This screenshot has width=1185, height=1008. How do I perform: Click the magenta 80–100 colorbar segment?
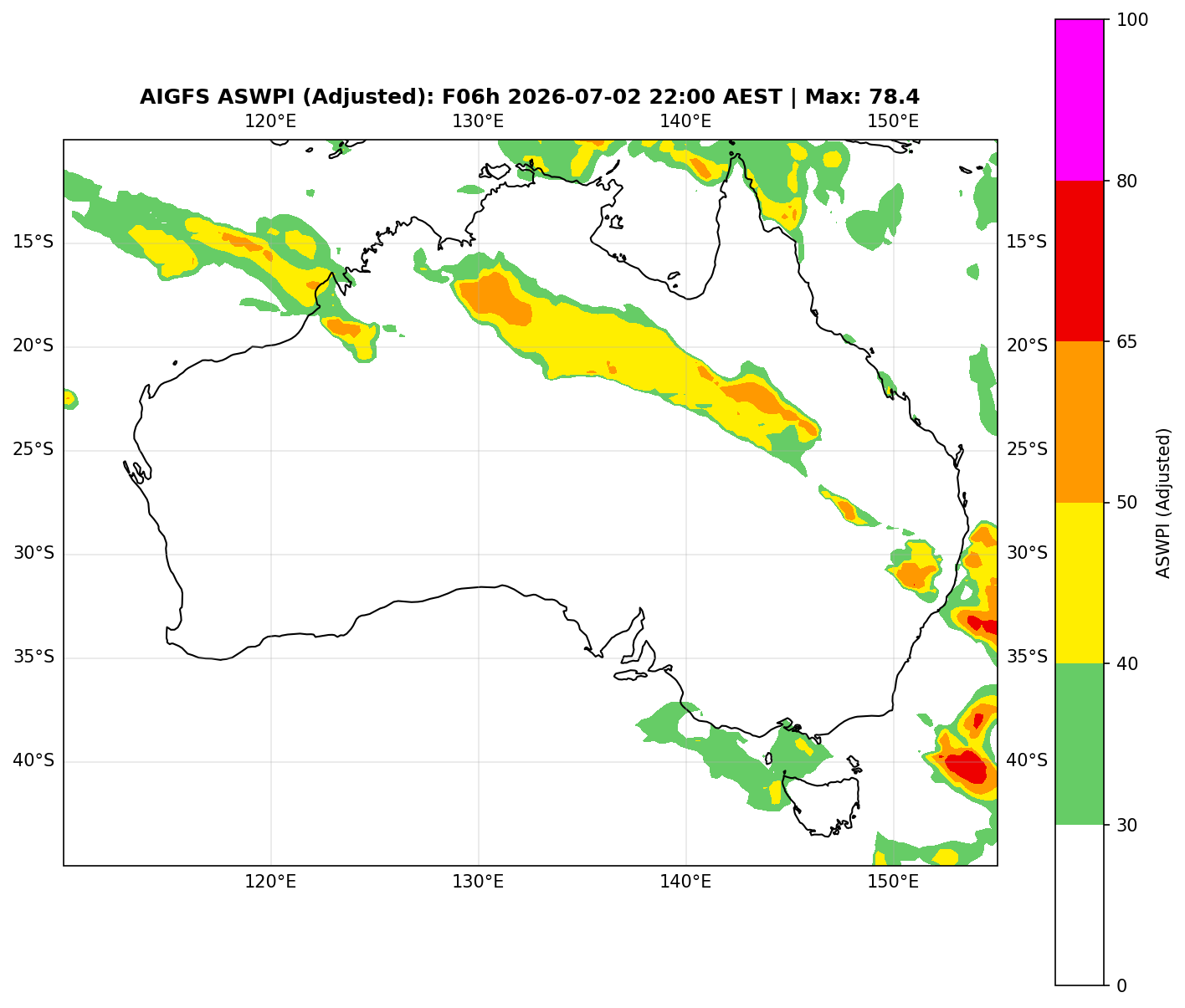(x=1080, y=100)
